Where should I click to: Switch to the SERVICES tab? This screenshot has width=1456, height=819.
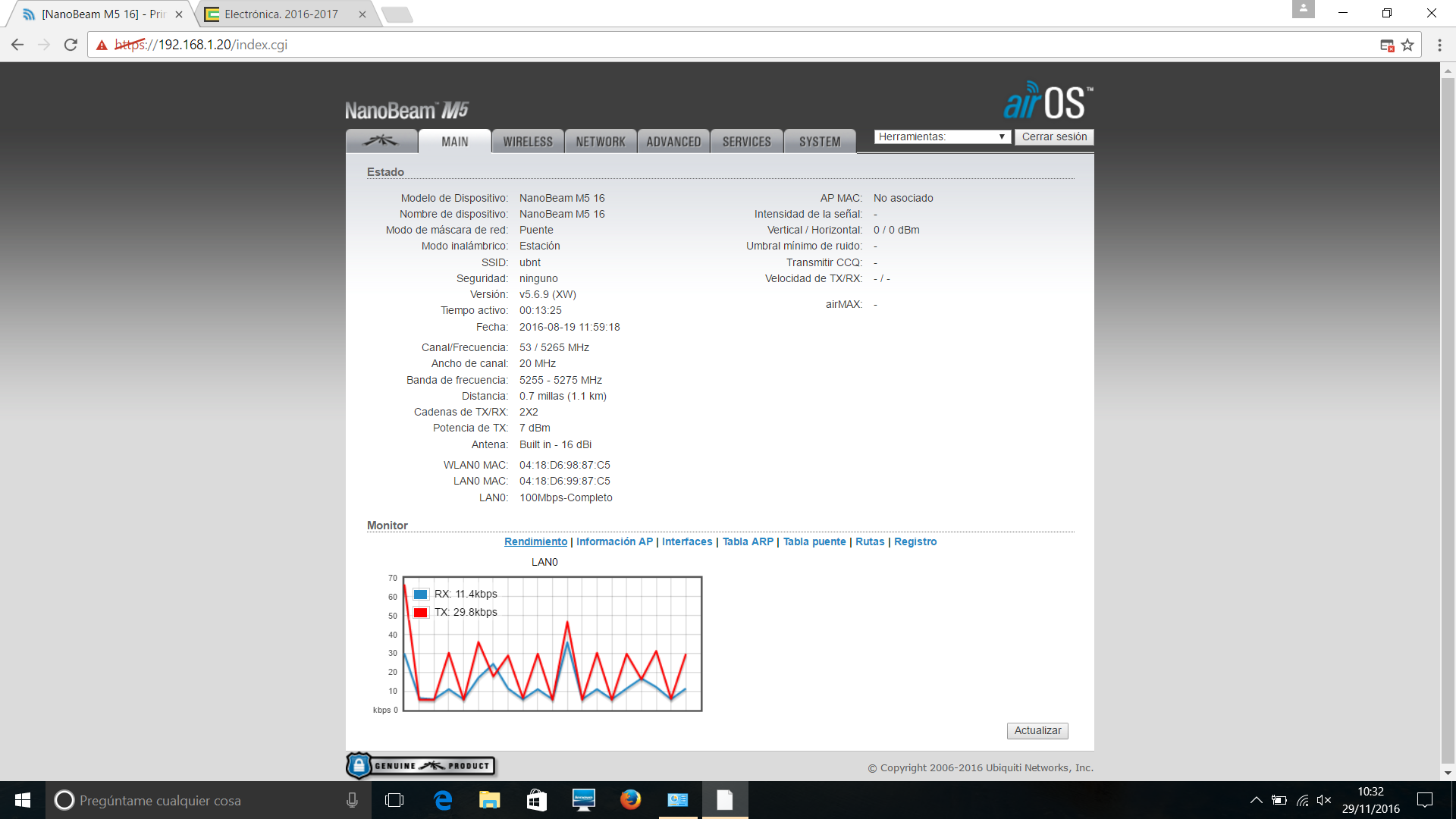coord(746,142)
